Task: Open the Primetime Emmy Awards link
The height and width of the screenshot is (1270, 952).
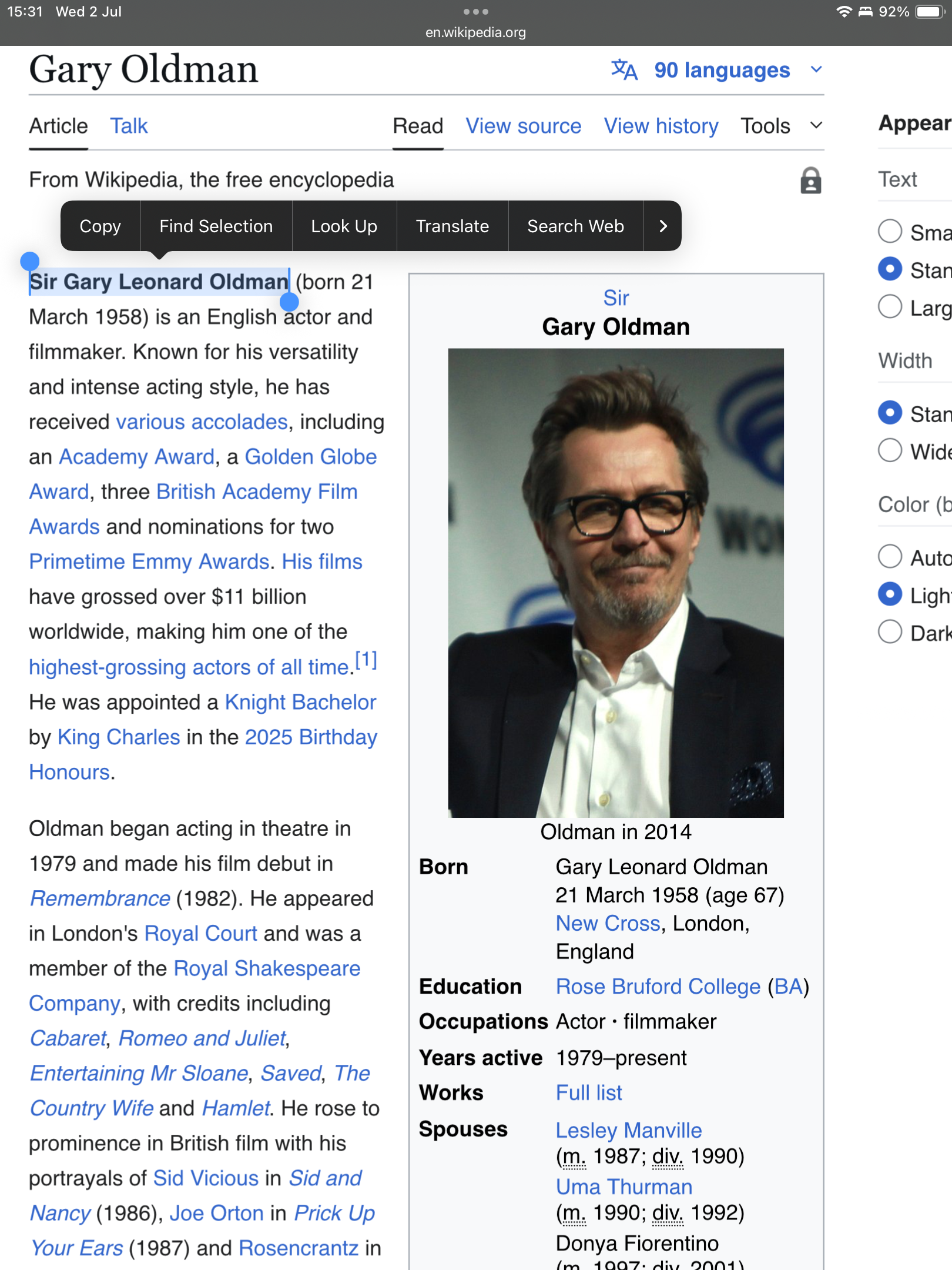Action: [x=149, y=562]
